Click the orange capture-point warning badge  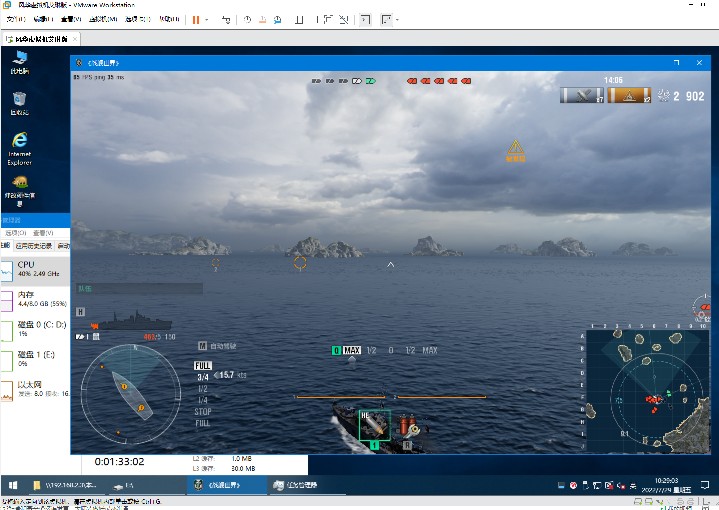[x=629, y=95]
